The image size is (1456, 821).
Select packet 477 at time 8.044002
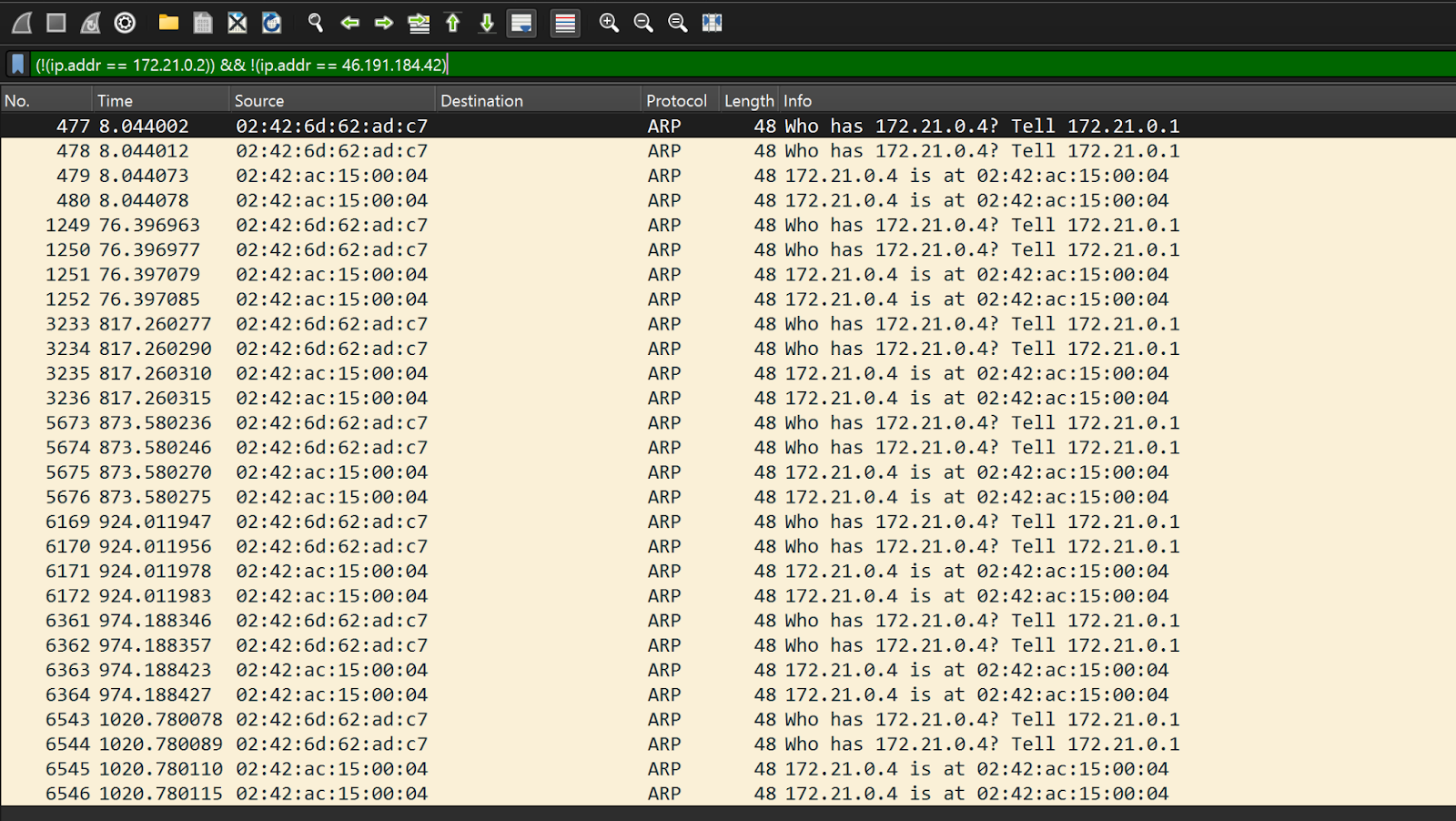click(x=728, y=126)
